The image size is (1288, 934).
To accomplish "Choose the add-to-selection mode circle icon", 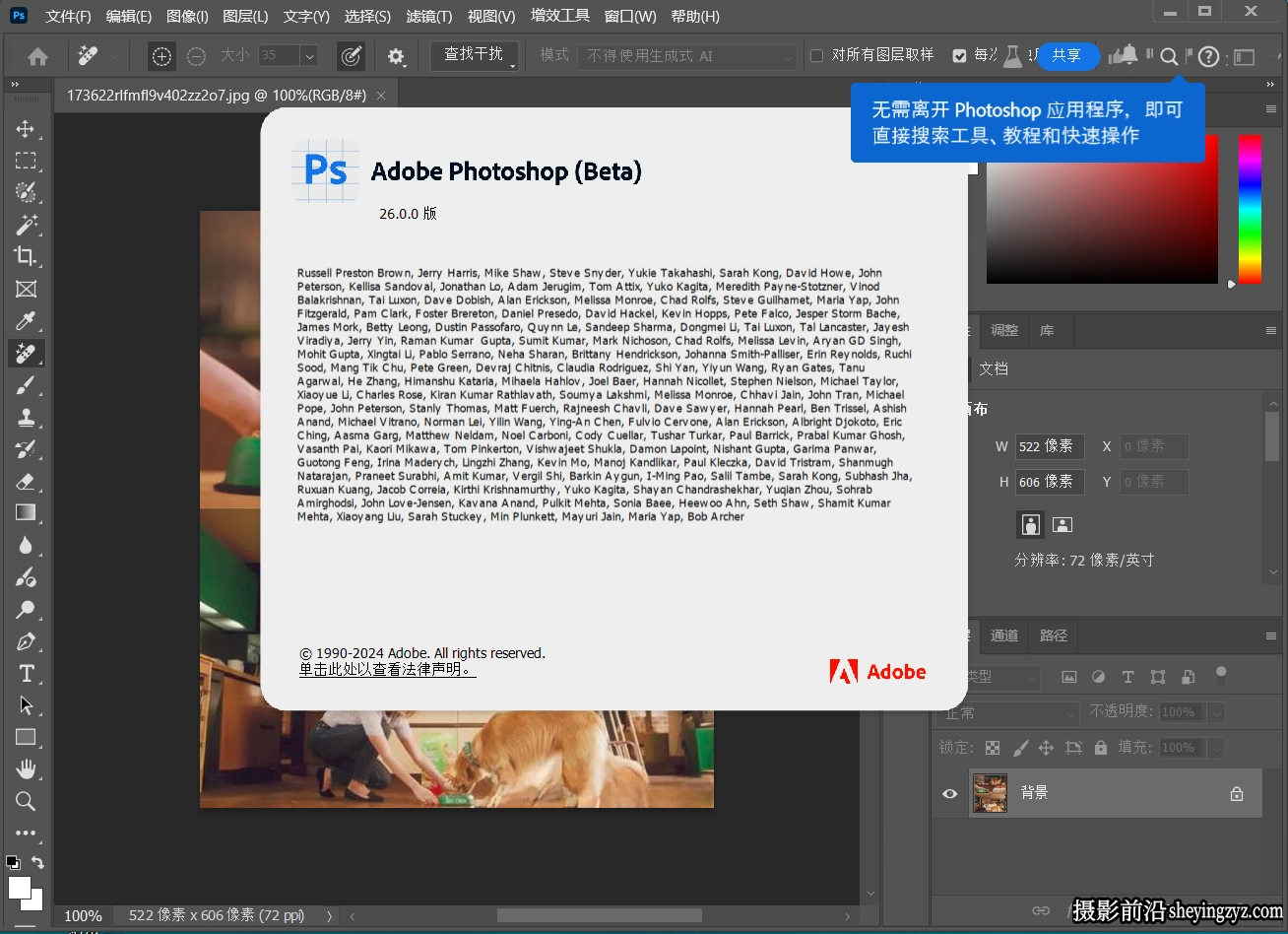I will click(161, 57).
